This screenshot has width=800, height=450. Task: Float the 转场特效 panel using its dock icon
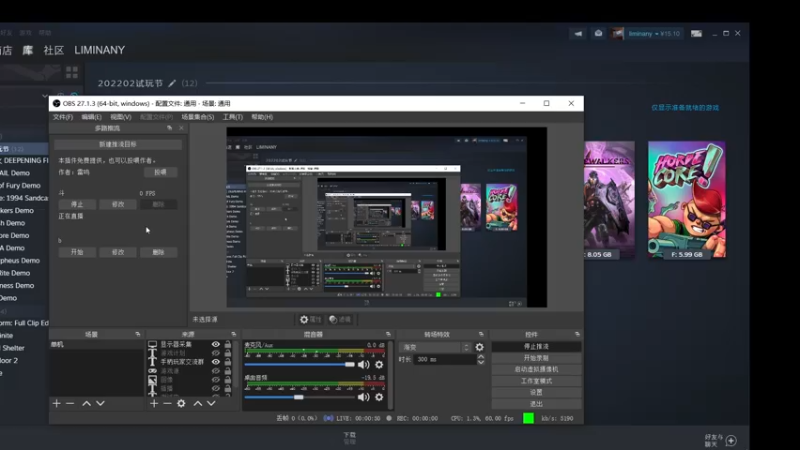(481, 334)
